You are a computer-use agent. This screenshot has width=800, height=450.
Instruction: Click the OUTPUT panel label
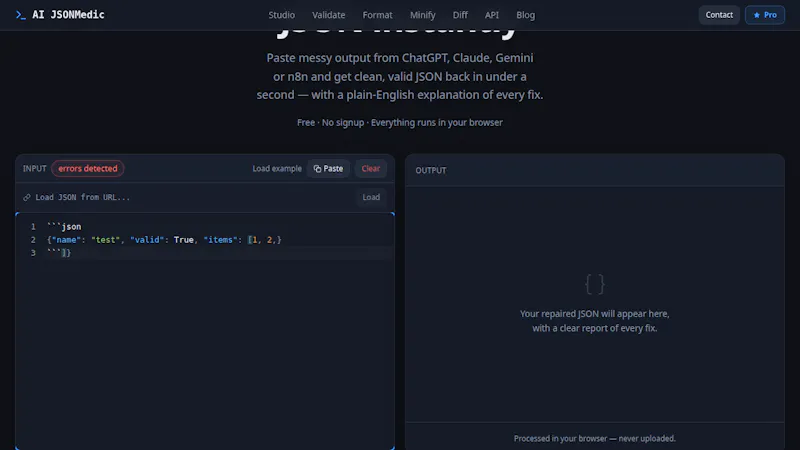click(431, 170)
